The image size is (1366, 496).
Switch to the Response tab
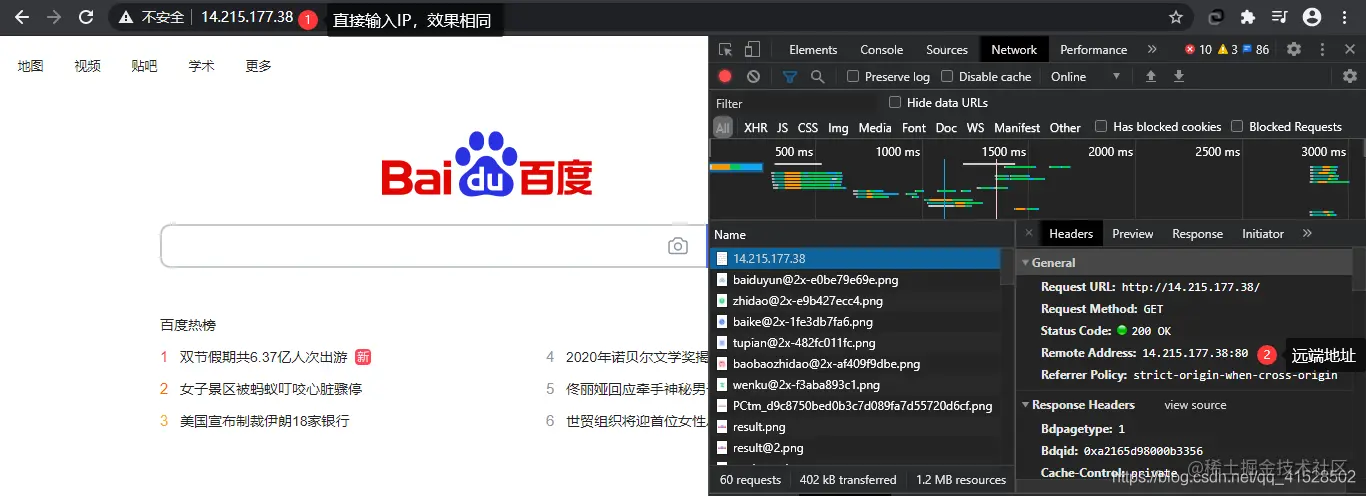[x=1198, y=233]
